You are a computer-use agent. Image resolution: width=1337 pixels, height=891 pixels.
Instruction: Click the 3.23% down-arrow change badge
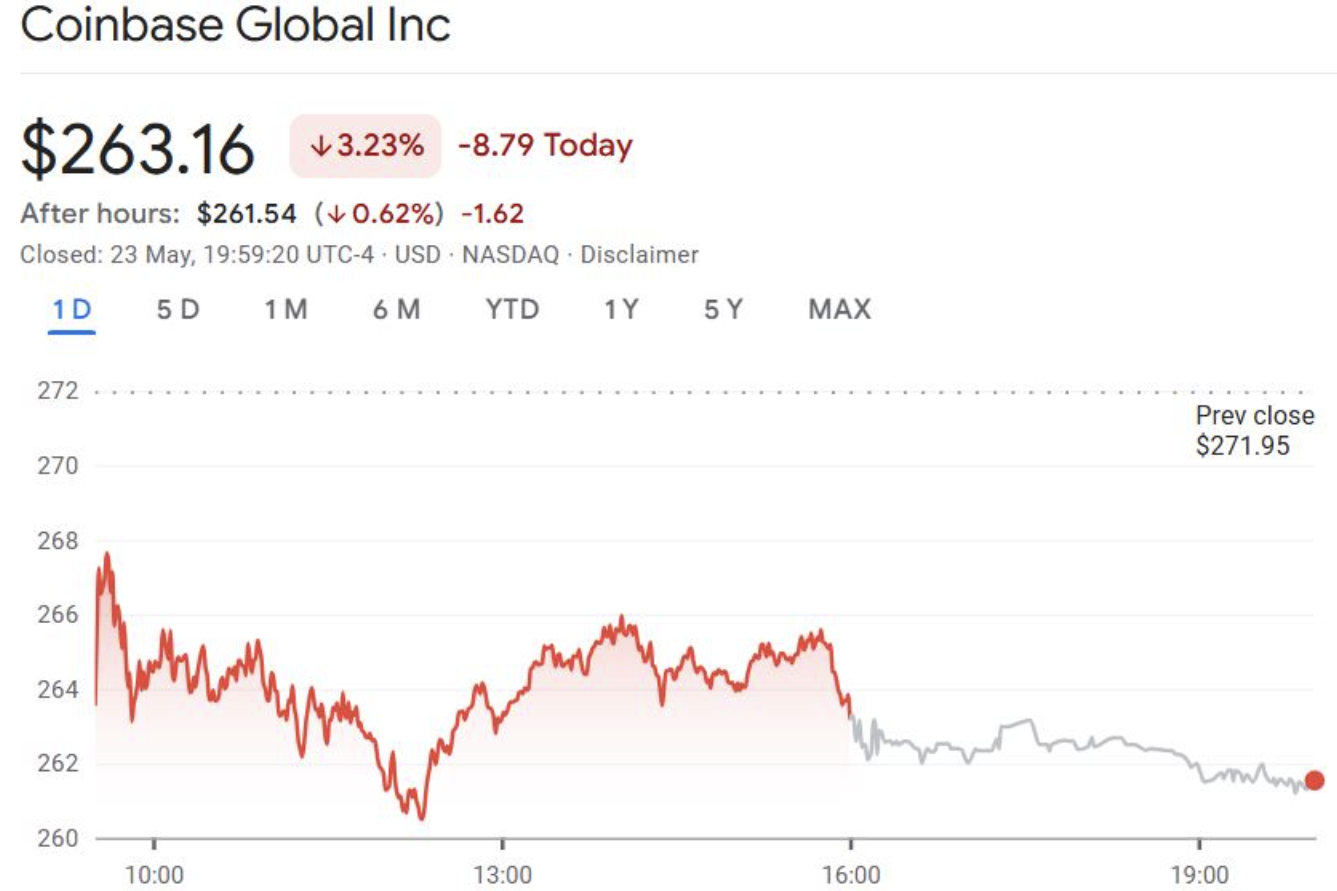tap(365, 146)
